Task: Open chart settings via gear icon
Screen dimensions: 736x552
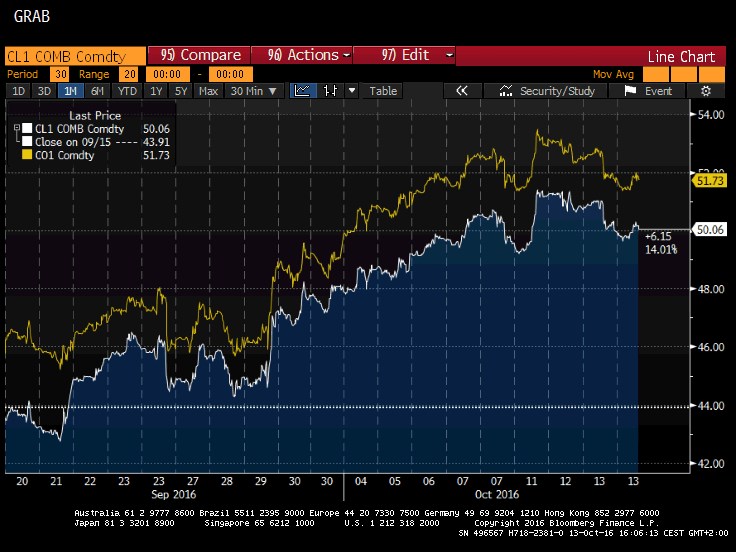Action: click(705, 91)
